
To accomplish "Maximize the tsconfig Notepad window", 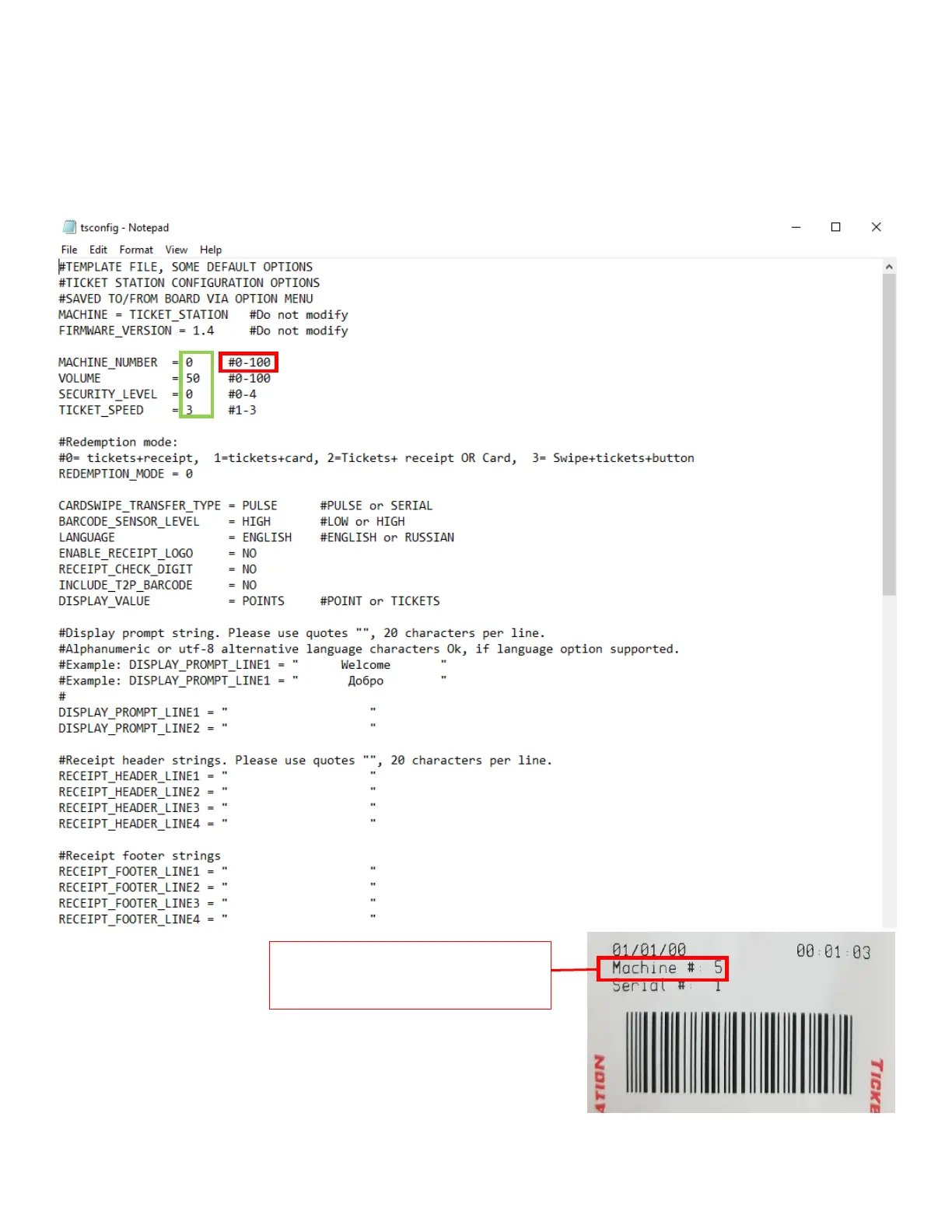I will 835,227.
